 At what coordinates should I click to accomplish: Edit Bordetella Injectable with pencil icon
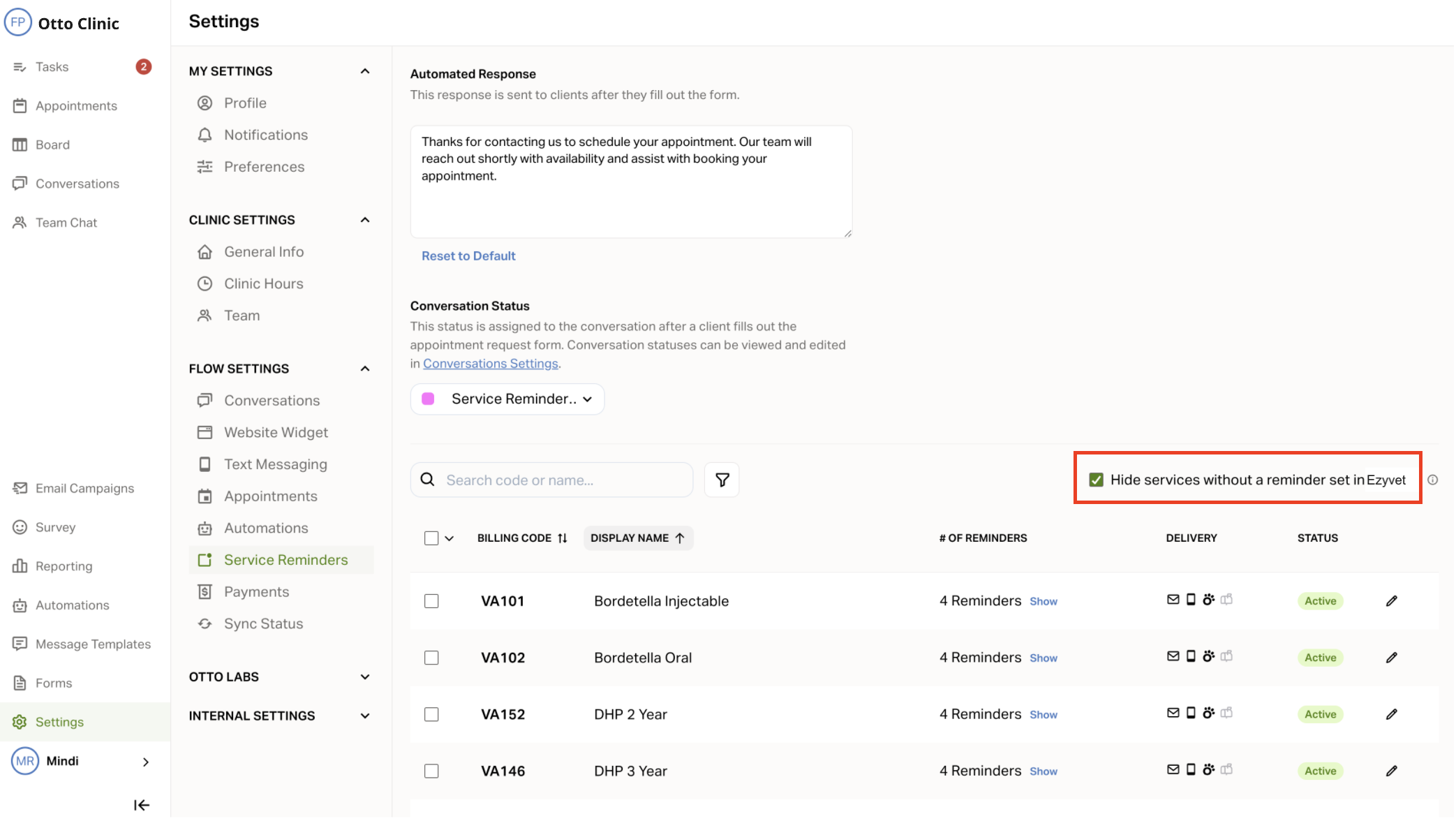pyautogui.click(x=1391, y=601)
